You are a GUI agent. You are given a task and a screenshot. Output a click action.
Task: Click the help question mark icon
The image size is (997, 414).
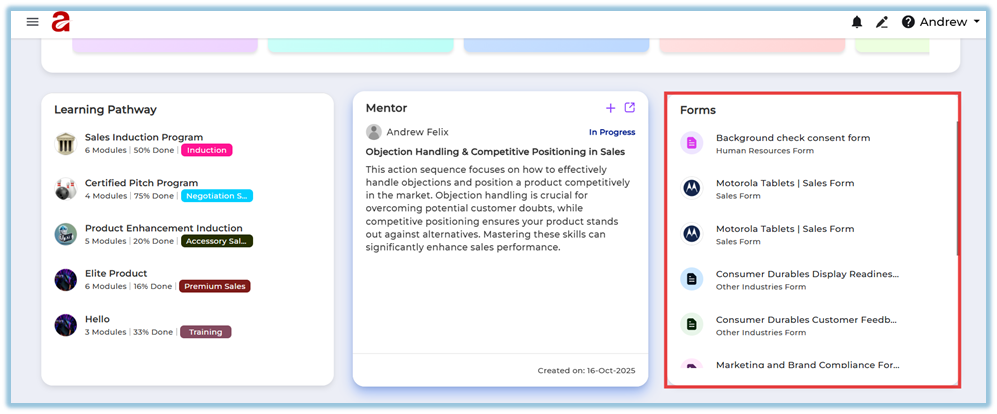coord(908,22)
